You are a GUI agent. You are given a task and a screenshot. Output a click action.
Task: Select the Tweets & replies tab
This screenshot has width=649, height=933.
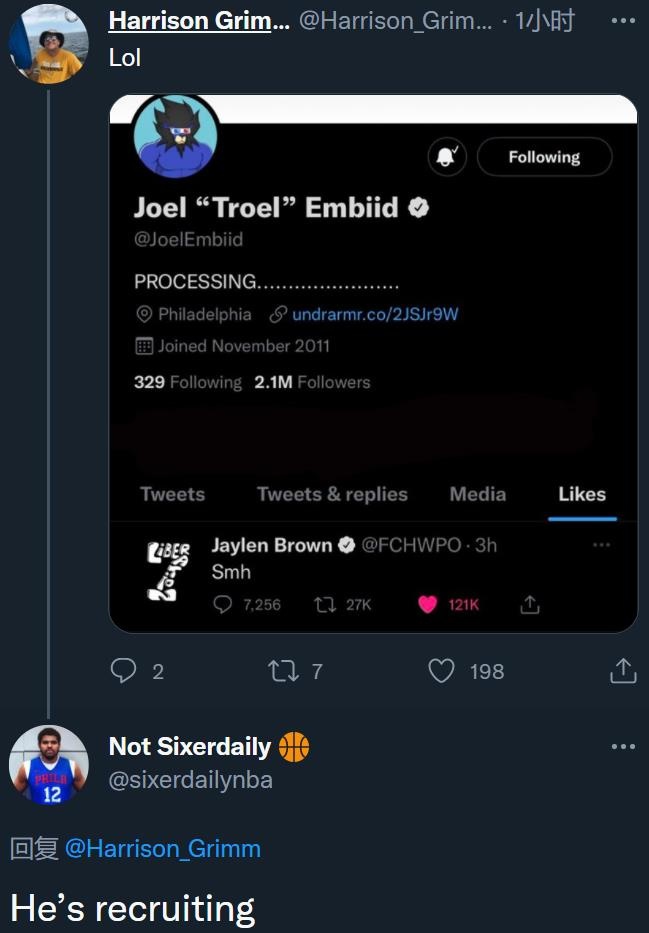(x=332, y=494)
